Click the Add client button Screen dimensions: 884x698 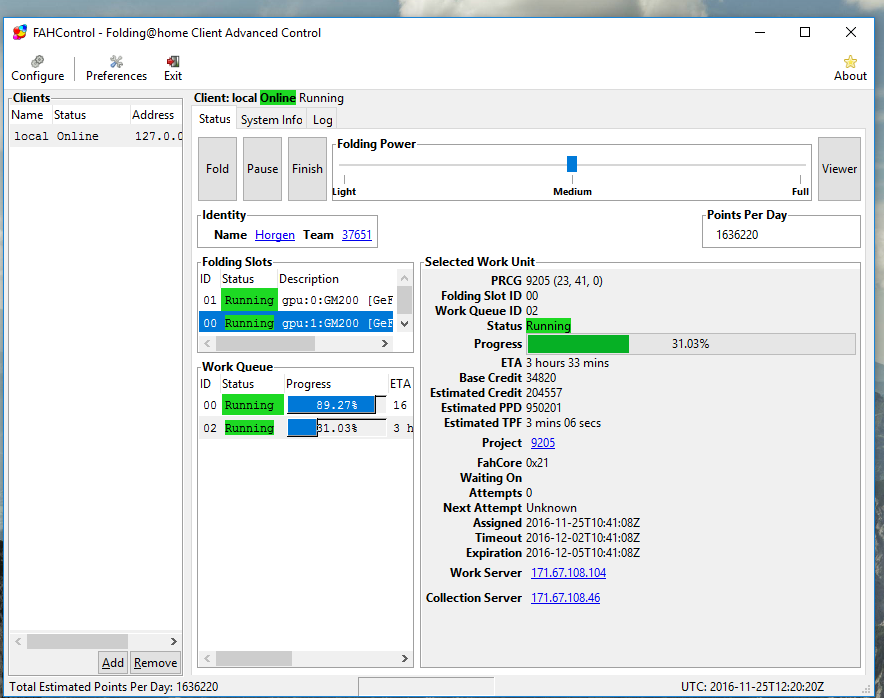tap(112, 662)
